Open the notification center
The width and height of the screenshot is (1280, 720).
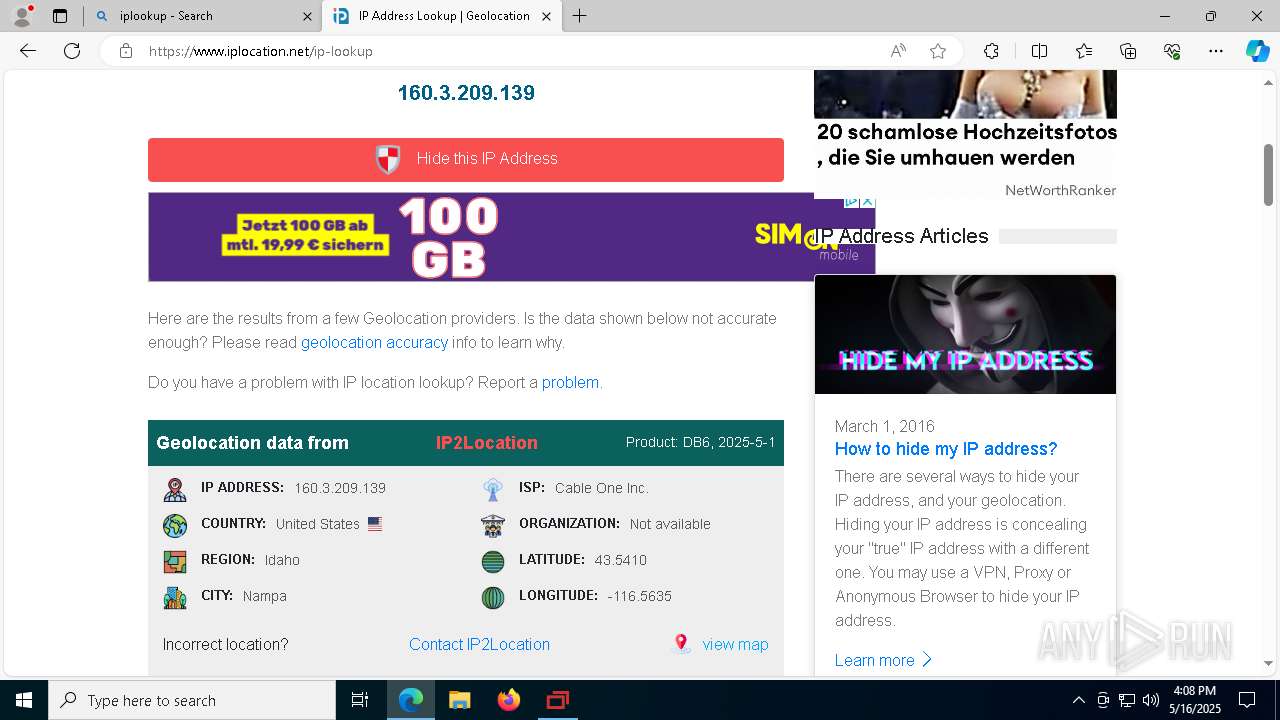[1247, 700]
